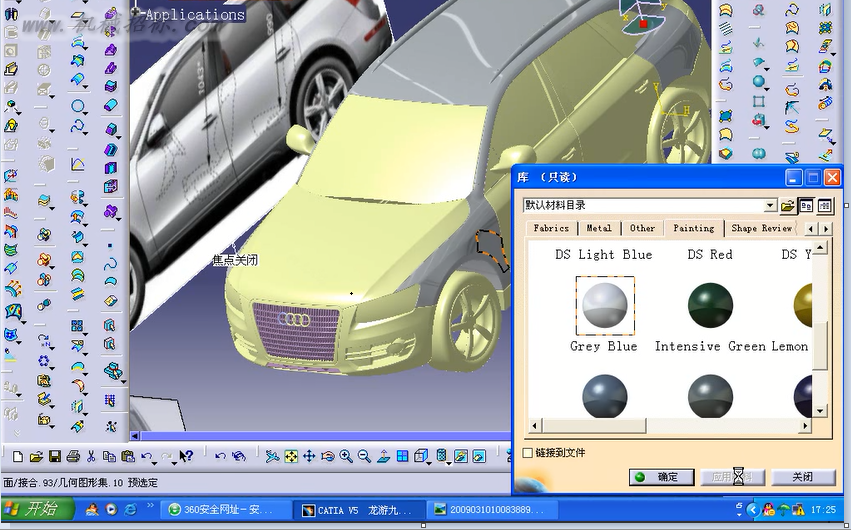Expand the quick view cube dropdown arrow

pos(429,463)
